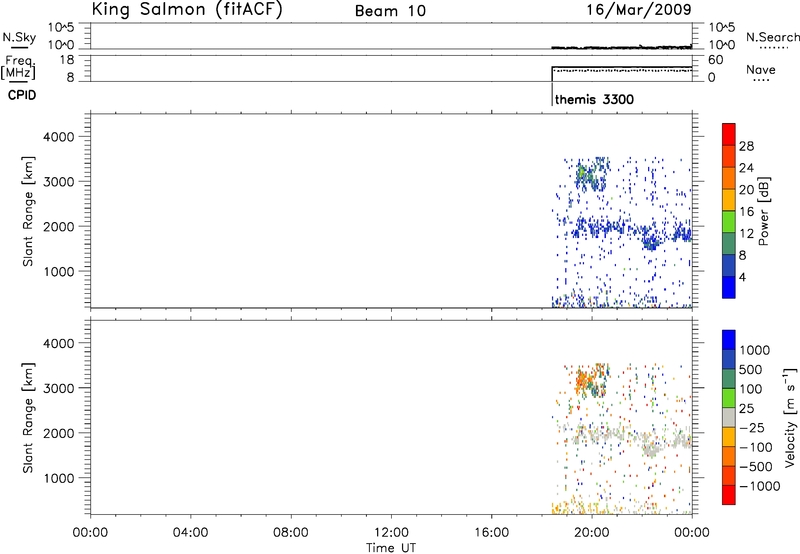Pick the bottom red segment of the velocity bar
The height and width of the screenshot is (554, 800).
729,495
